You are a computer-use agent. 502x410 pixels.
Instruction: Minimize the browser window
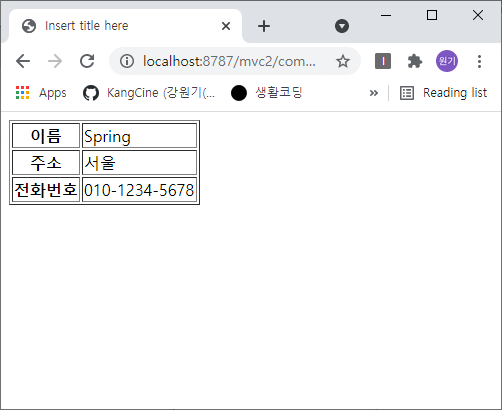click(x=386, y=15)
